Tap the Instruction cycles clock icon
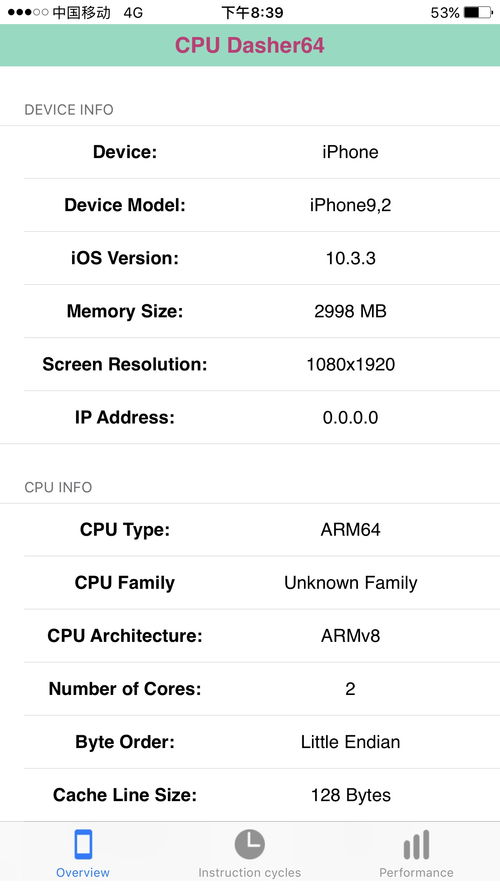The height and width of the screenshot is (888, 500). tap(249, 844)
